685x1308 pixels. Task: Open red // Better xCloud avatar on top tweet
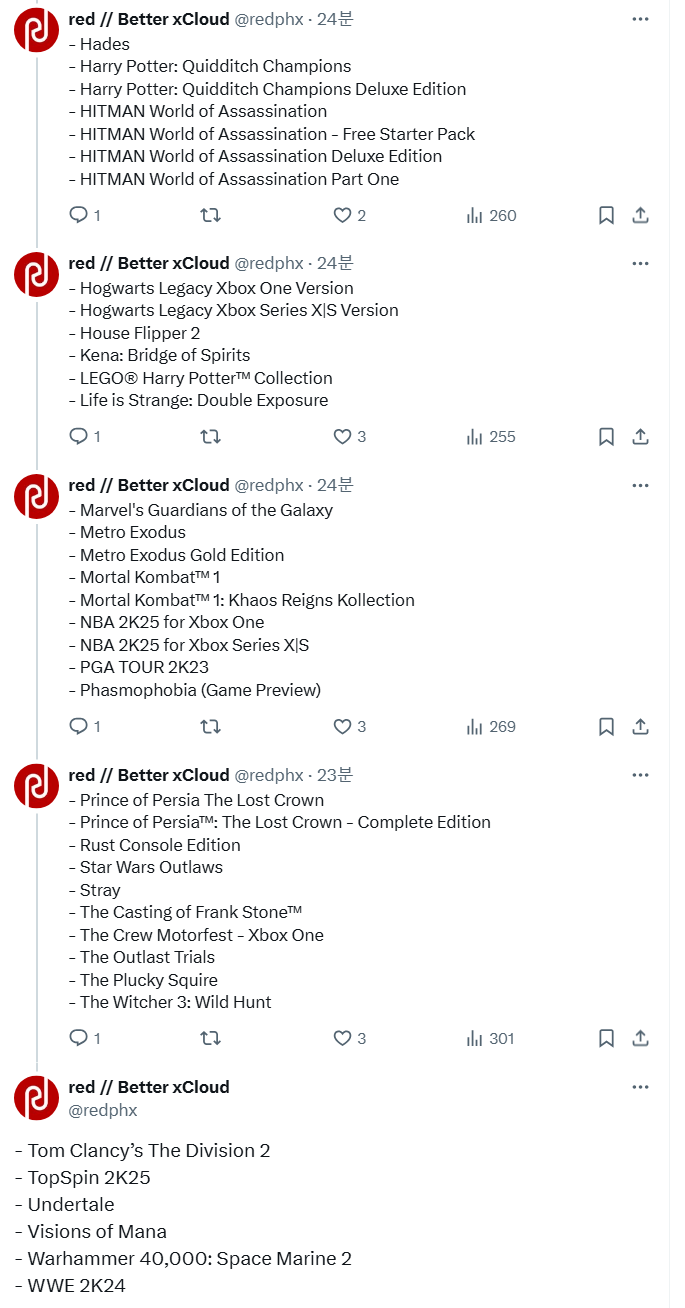(36, 30)
